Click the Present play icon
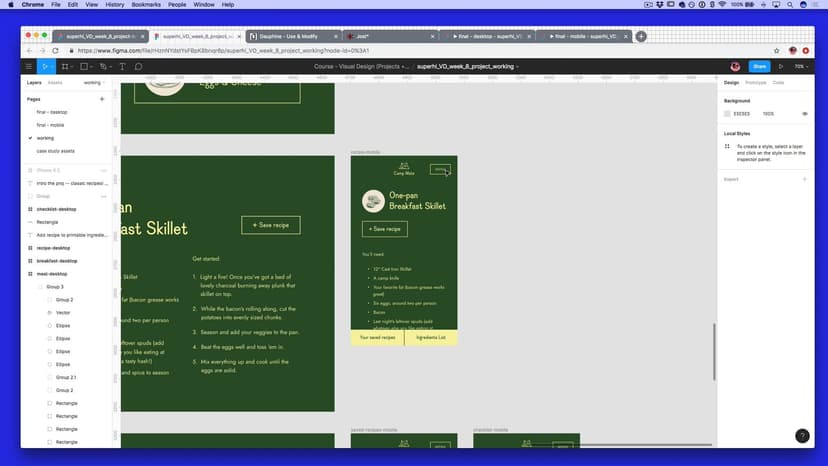 click(x=782, y=67)
